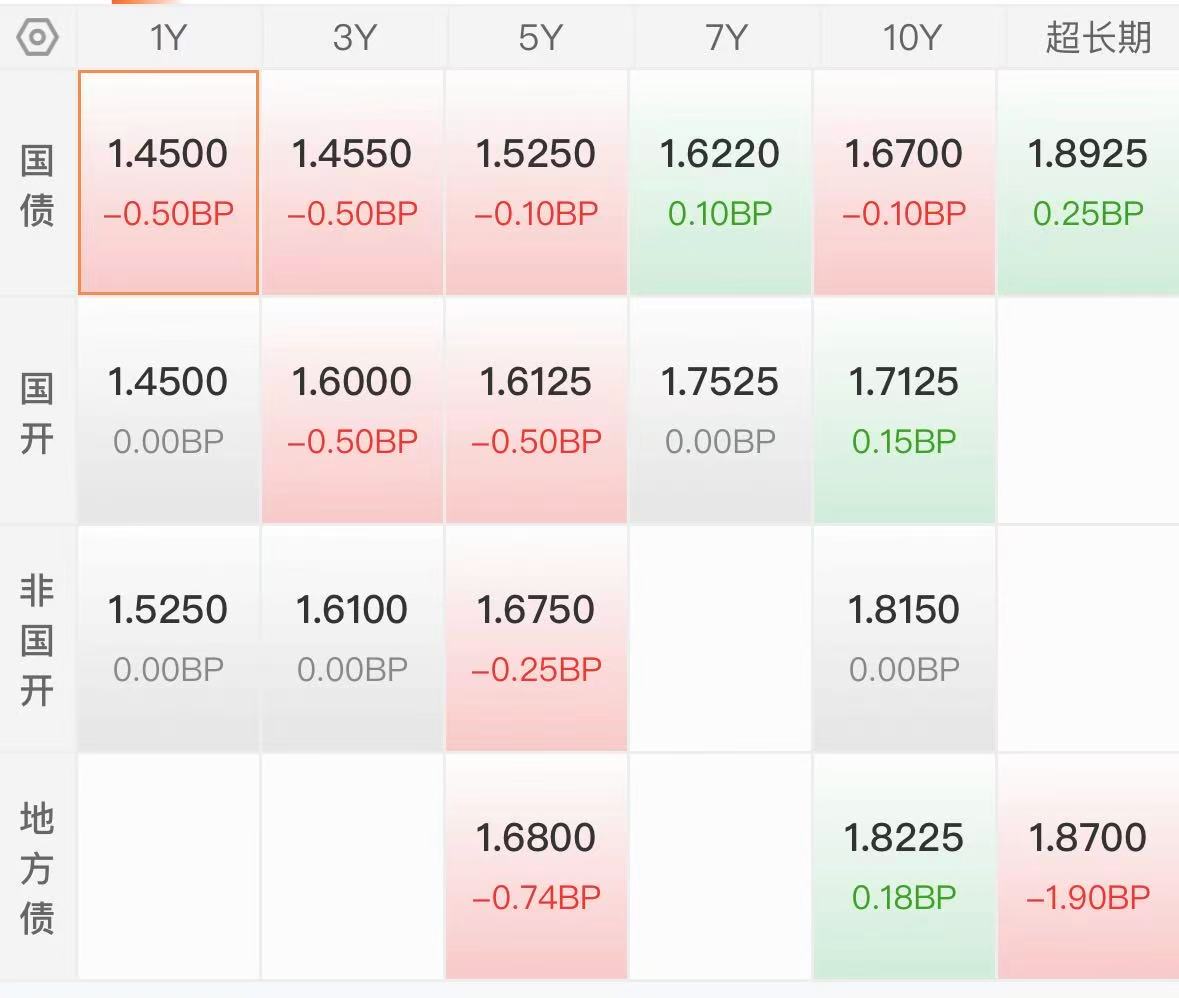The image size is (1179, 998).
Task: Open the 地方债 超长期 cell showing 1.8700
Action: point(1088,866)
